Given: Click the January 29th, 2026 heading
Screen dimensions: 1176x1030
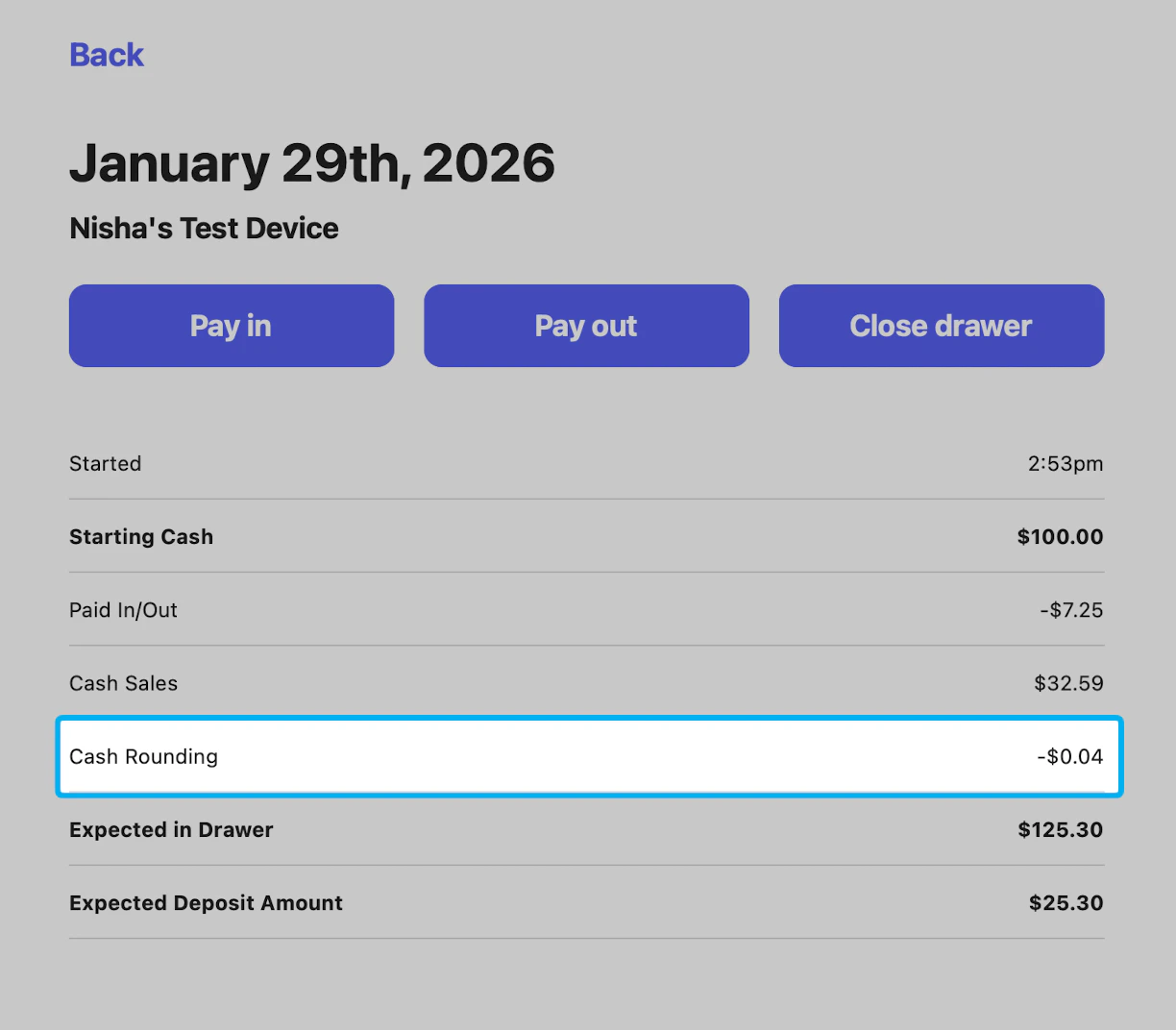Looking at the screenshot, I should click(312, 163).
